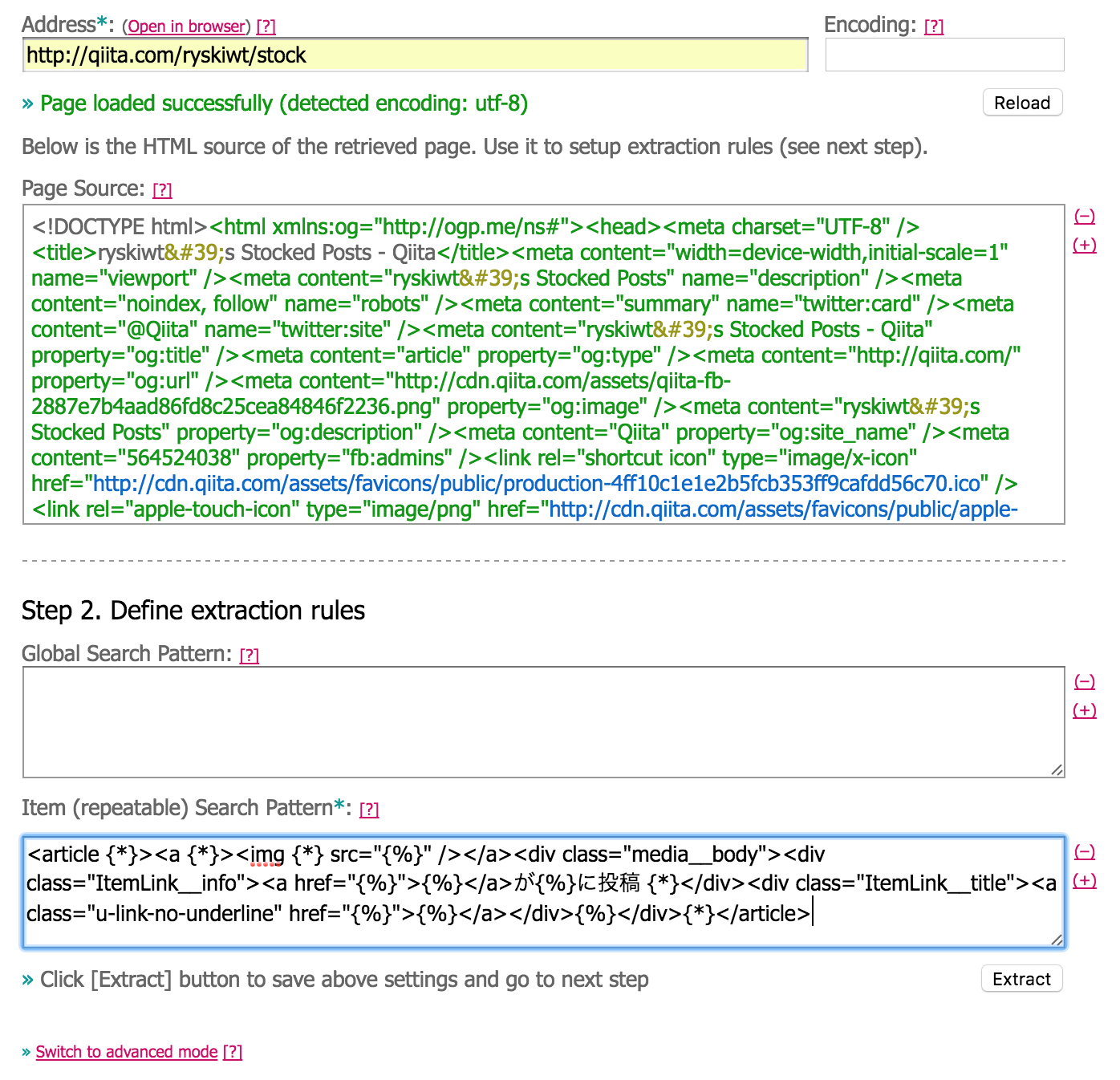
Task: Focus the Item Search Pattern textarea
Action: pos(543,892)
